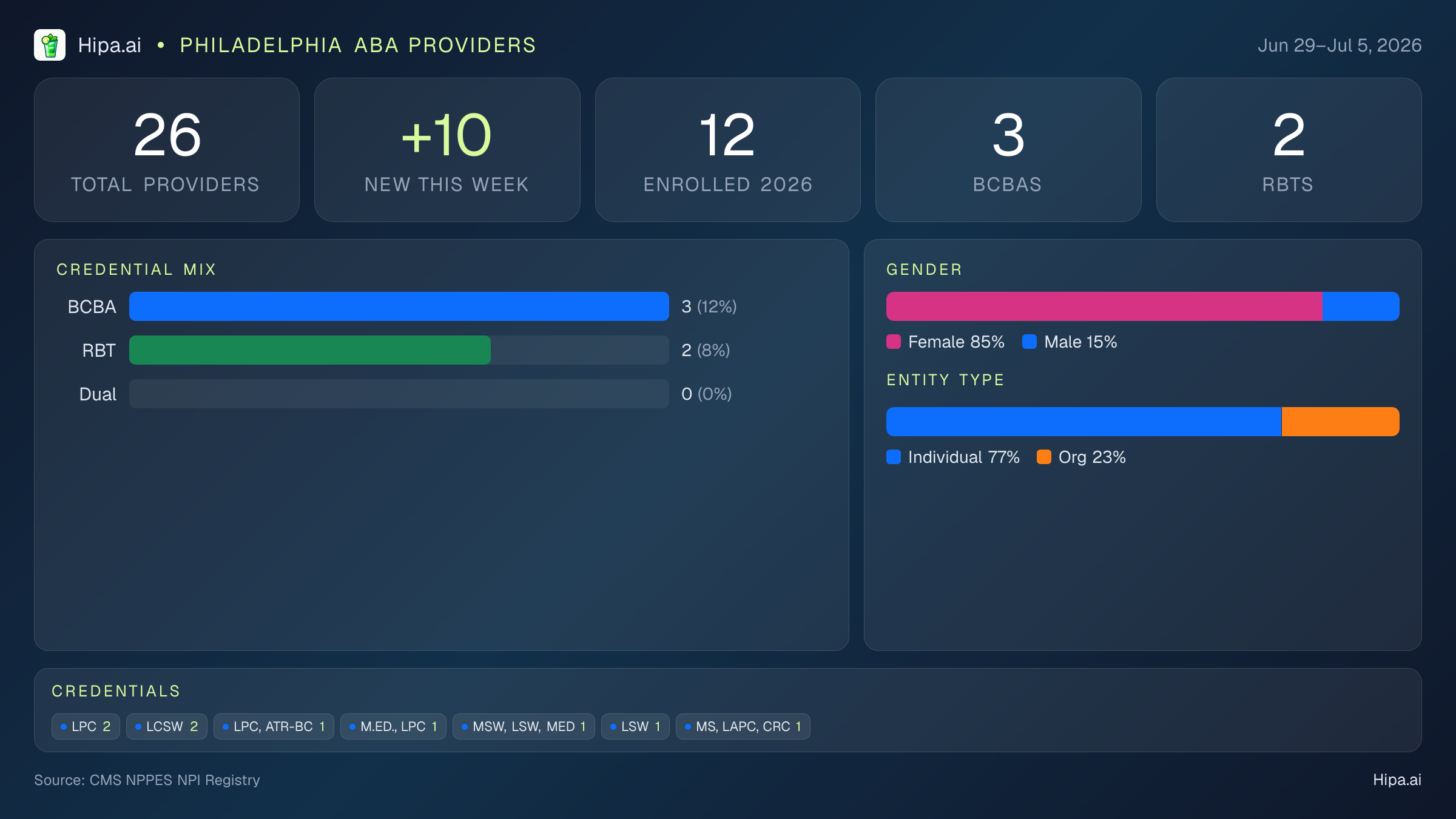
Task: Select the LCSW credential tag
Action: coord(167,726)
